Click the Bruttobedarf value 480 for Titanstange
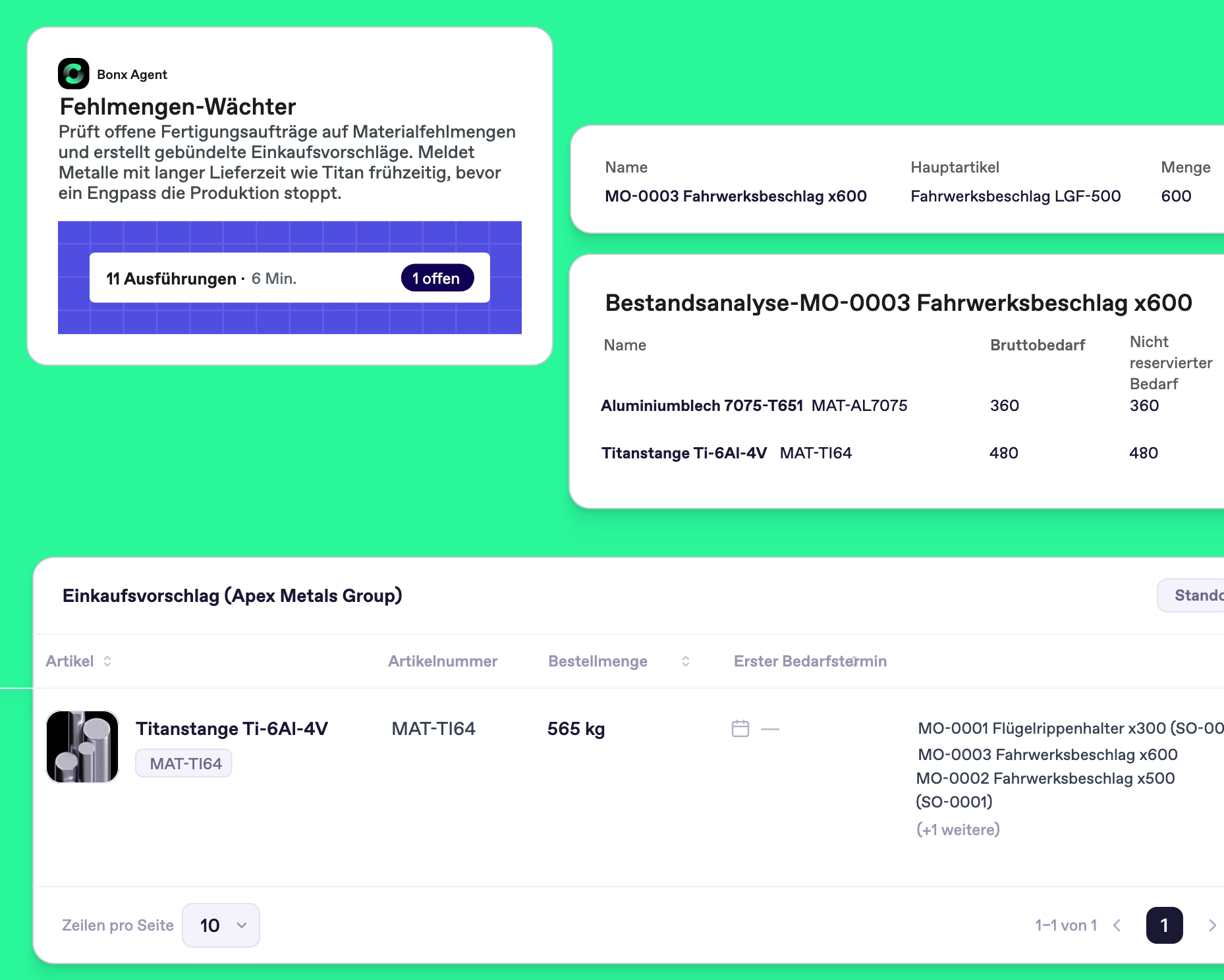This screenshot has width=1224, height=980. (1004, 453)
